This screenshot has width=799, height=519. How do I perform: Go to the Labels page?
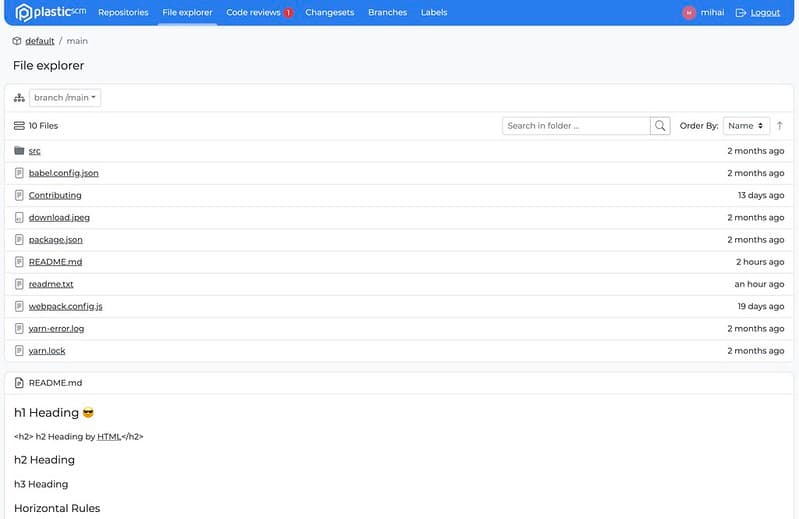click(x=434, y=13)
